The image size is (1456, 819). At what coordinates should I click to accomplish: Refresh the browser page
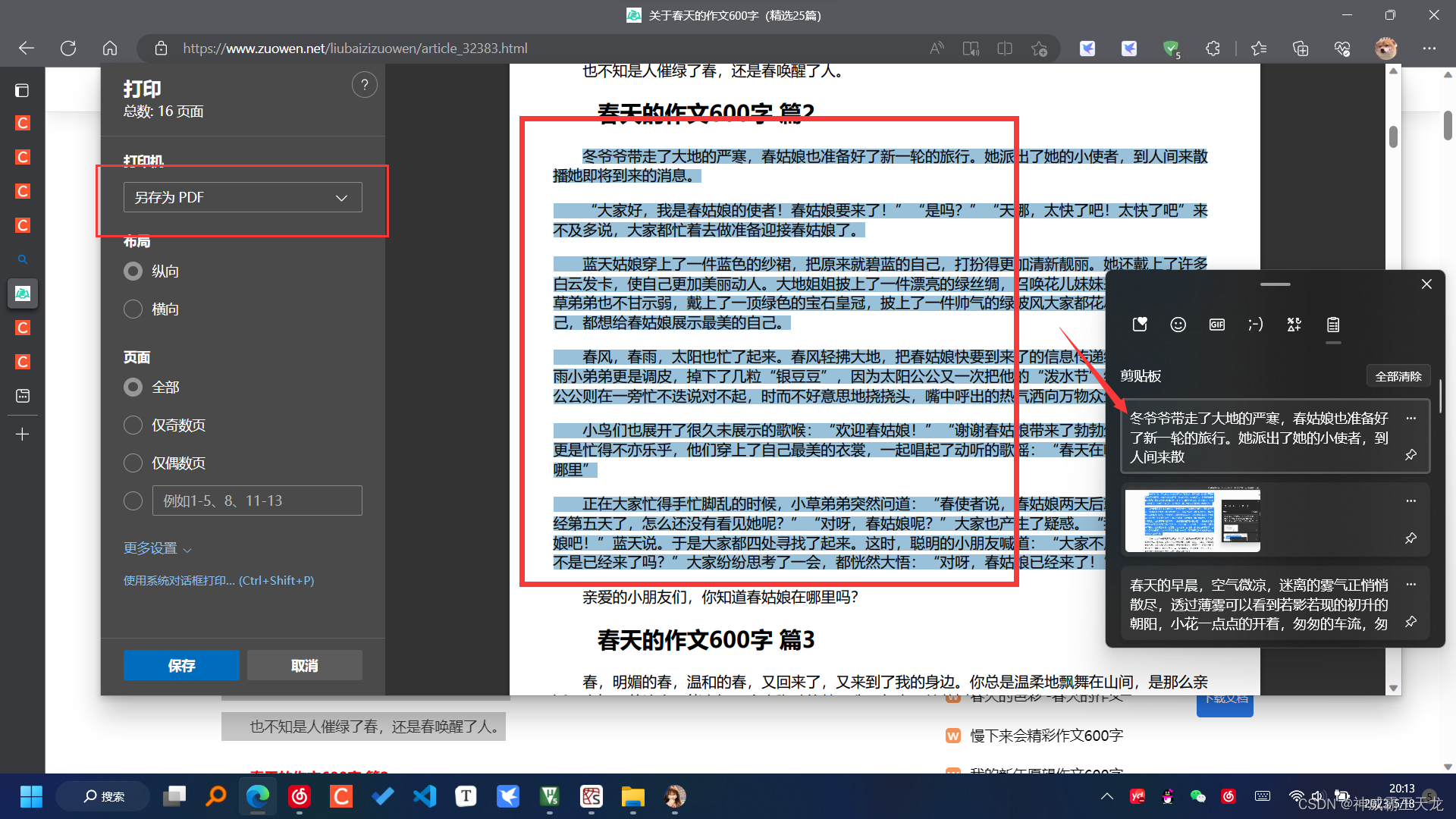coord(68,49)
